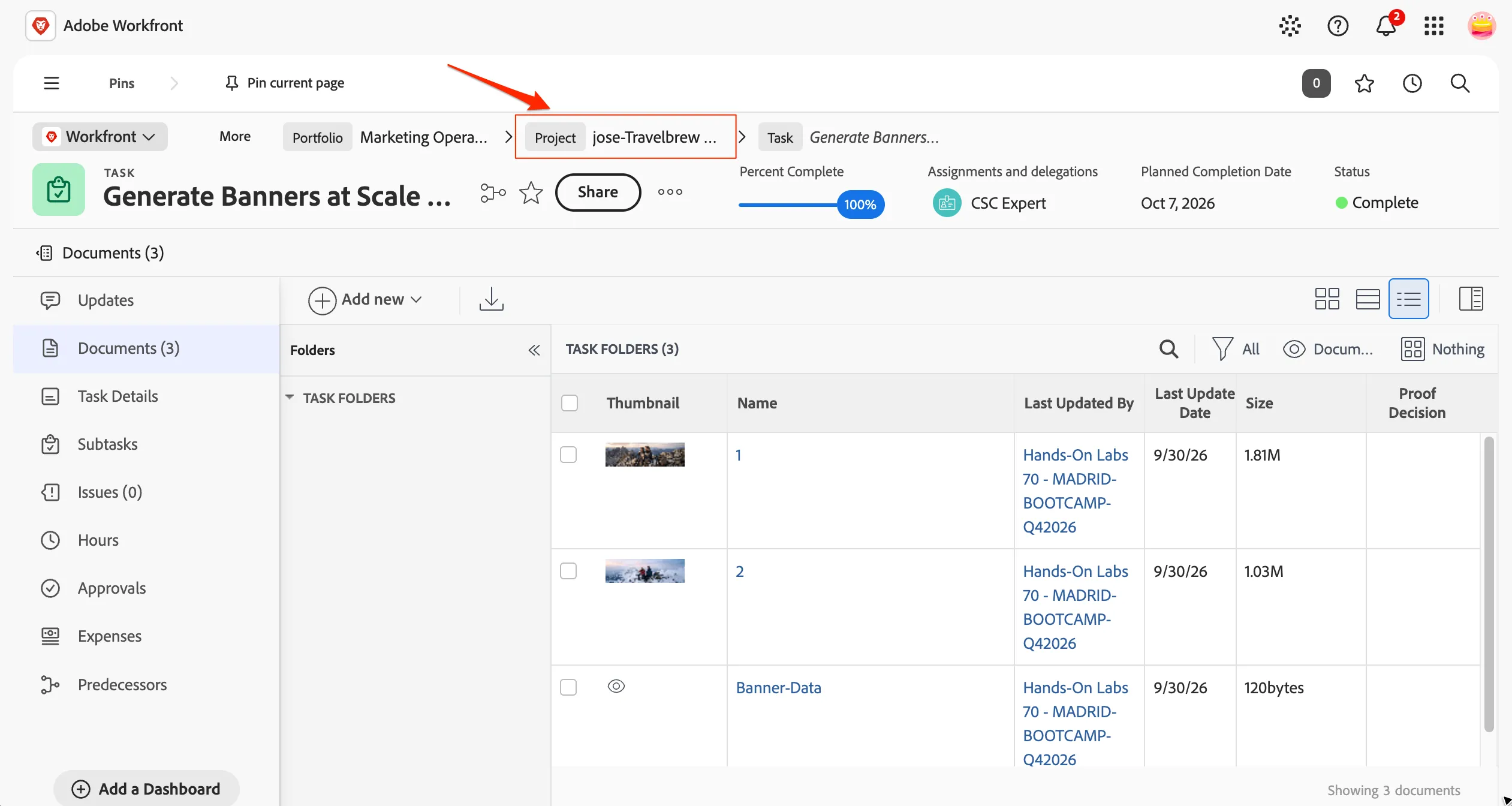Click Add a Dashboard button

coord(146,789)
